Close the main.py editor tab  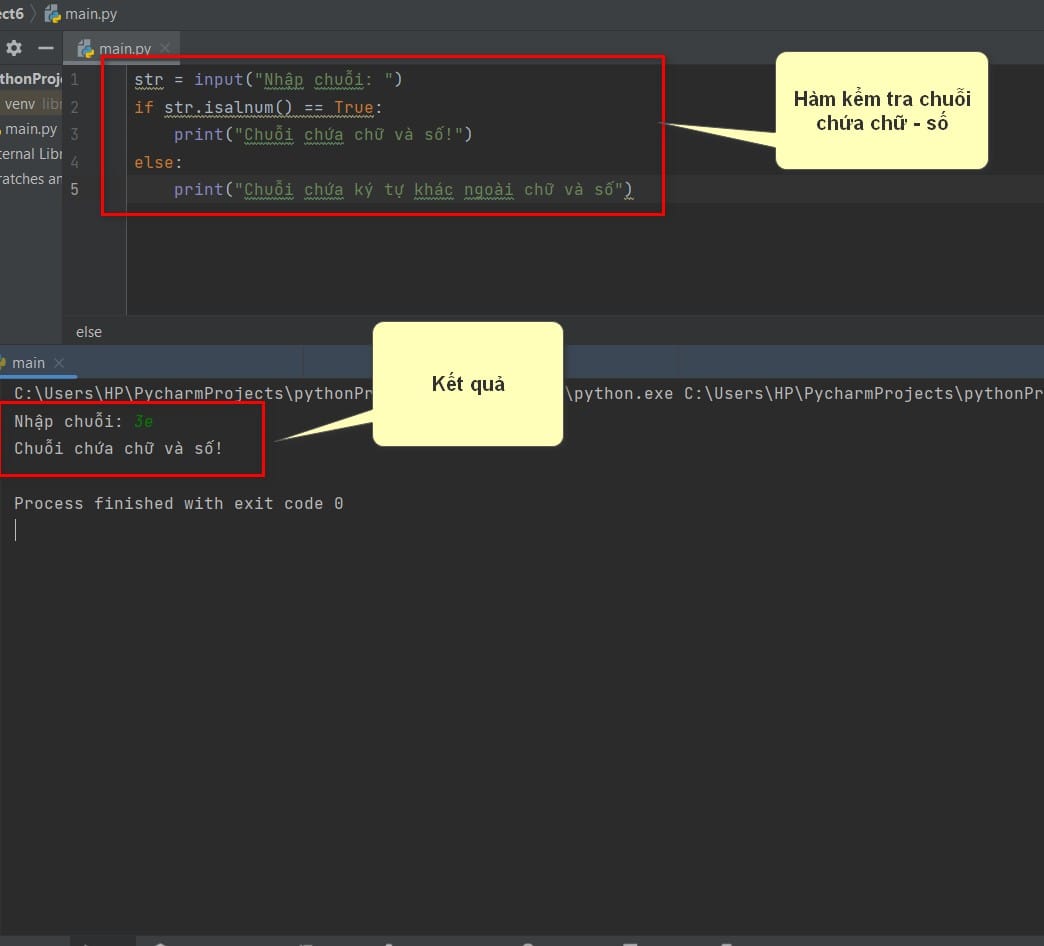click(x=165, y=48)
